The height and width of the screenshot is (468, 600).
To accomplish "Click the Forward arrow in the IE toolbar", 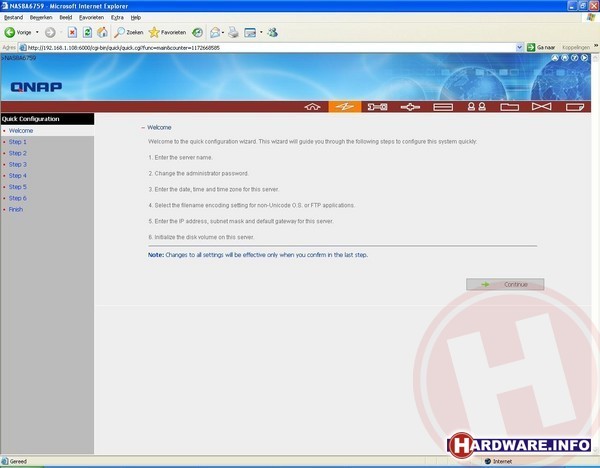I will (x=50, y=33).
